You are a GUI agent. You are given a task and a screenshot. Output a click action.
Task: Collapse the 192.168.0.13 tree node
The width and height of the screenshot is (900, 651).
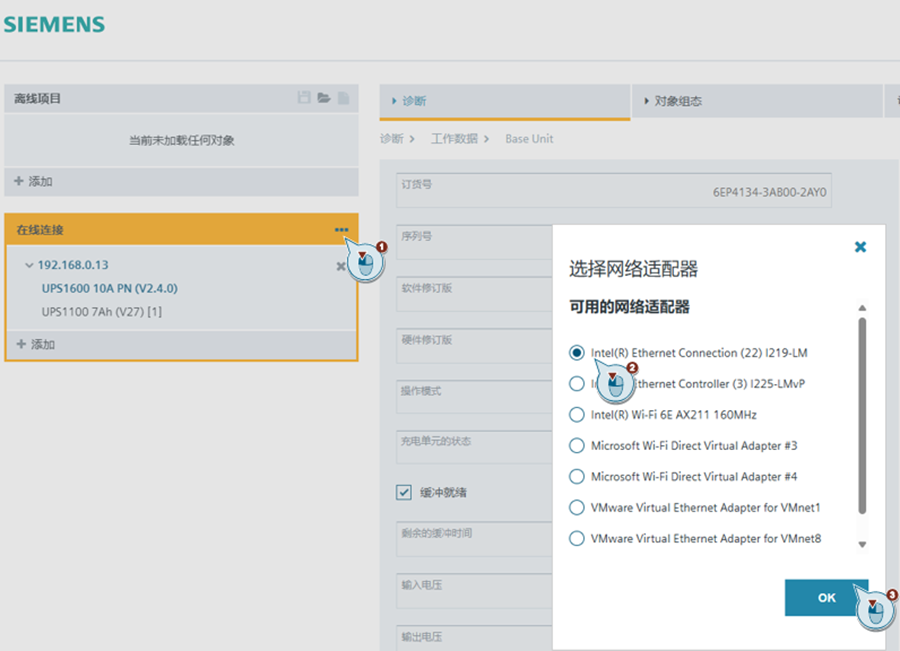click(29, 265)
